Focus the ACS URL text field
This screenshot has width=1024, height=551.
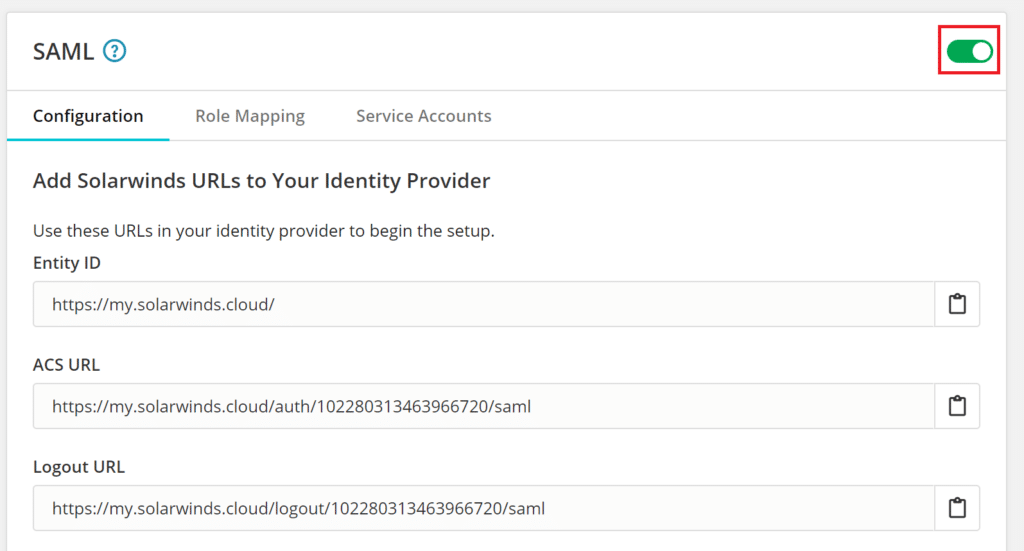(x=700, y=406)
